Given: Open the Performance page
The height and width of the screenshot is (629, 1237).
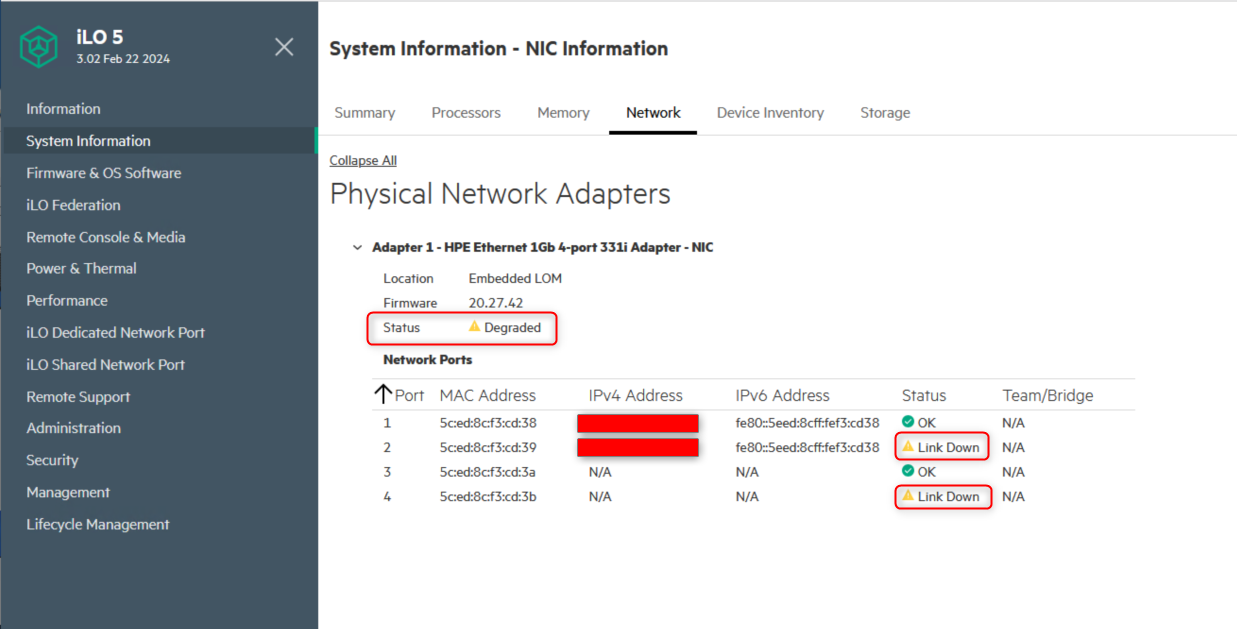Looking at the screenshot, I should [x=67, y=300].
